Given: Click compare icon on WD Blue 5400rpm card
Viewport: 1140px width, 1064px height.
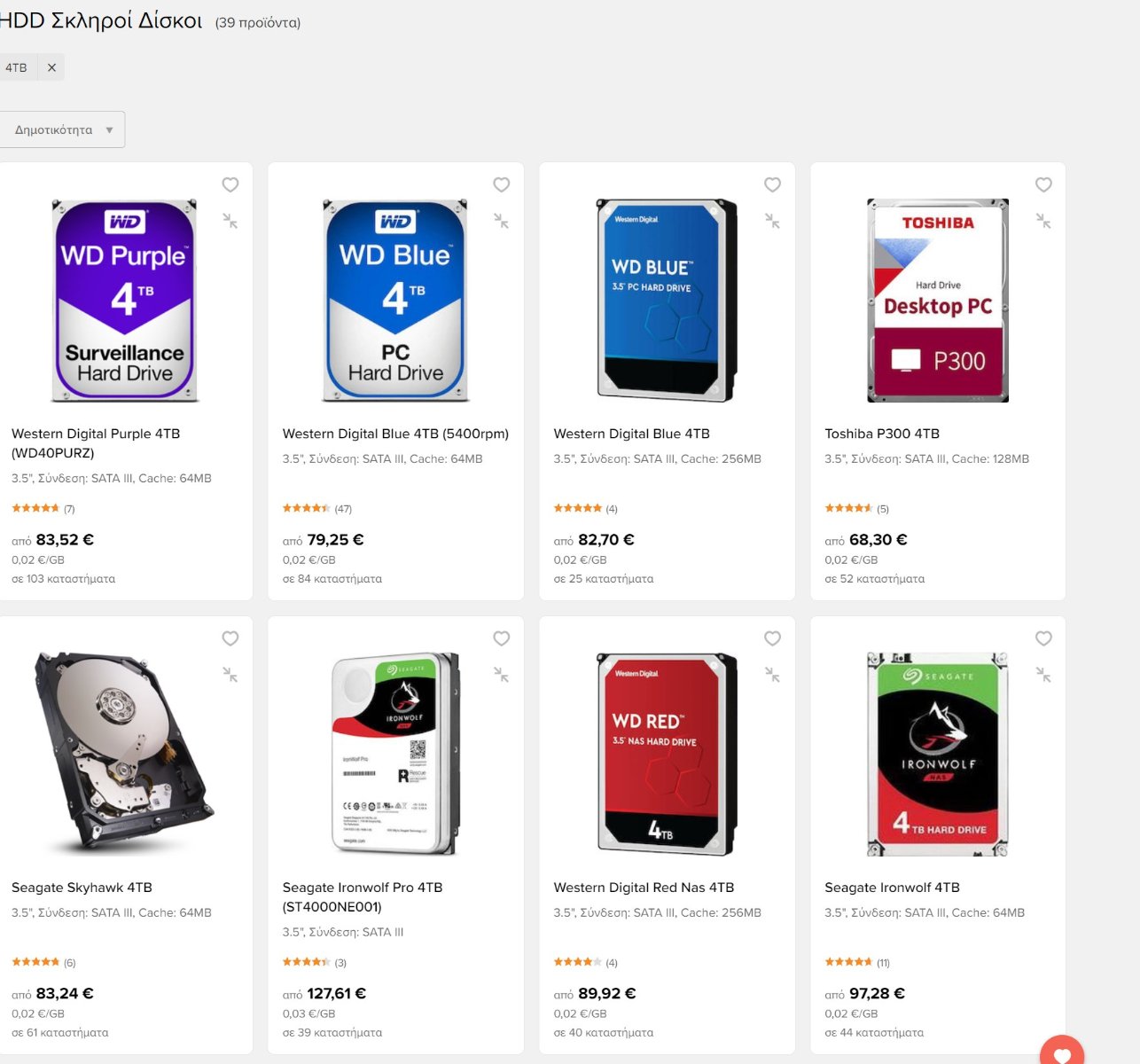Looking at the screenshot, I should tap(501, 221).
